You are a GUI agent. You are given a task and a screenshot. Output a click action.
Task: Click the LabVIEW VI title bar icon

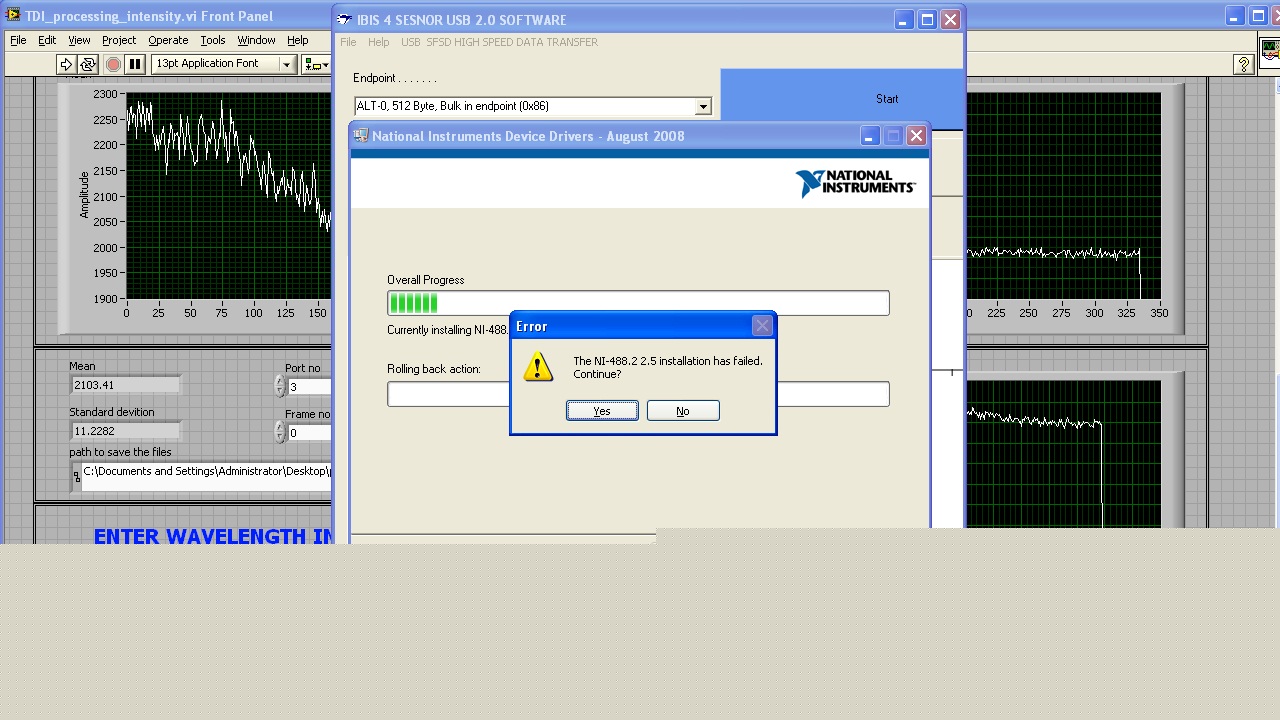pos(13,16)
